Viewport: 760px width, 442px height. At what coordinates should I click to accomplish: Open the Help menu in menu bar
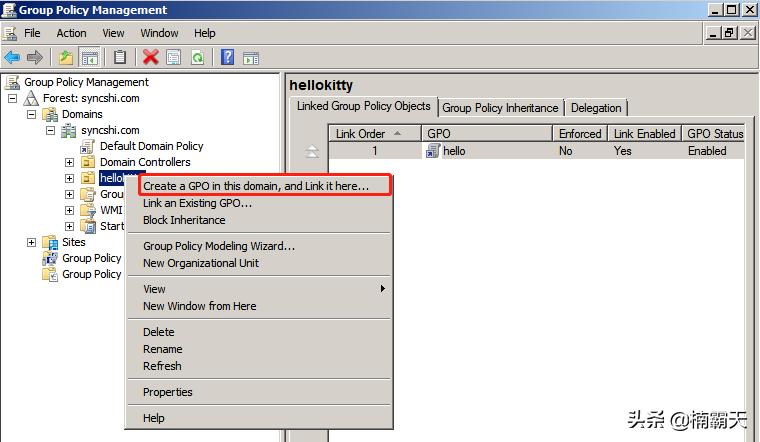click(x=205, y=33)
